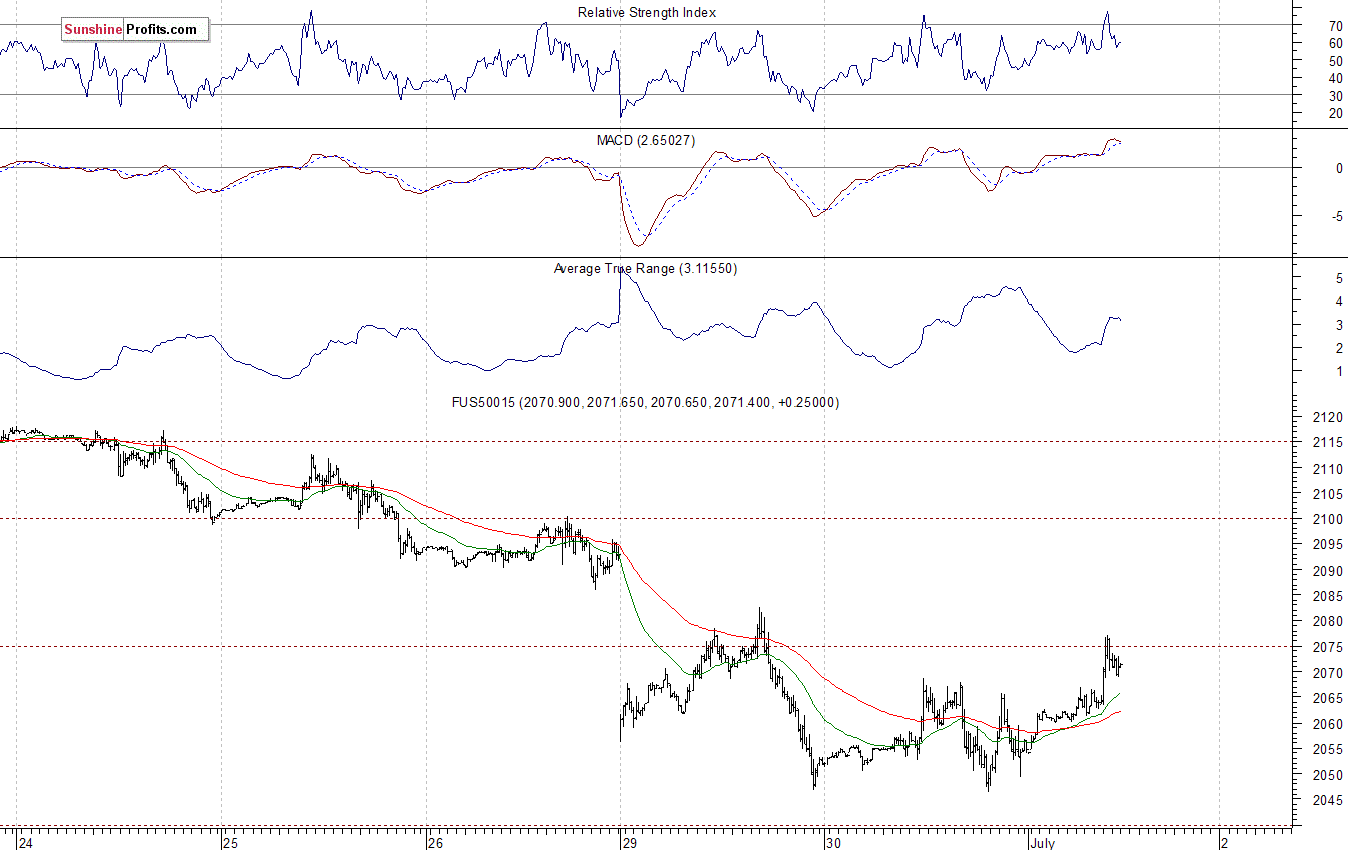This screenshot has width=1348, height=850.
Task: Click the 24 date label on the time axis
Action: point(24,843)
